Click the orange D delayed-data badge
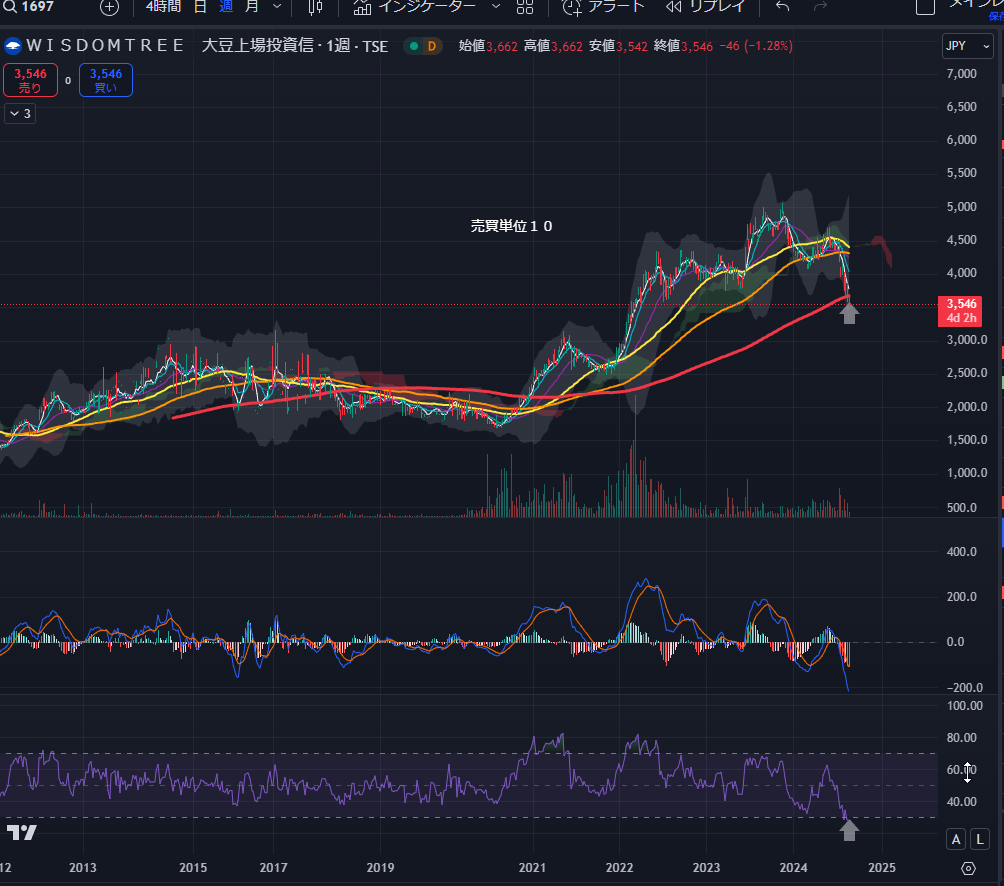The width and height of the screenshot is (1004, 886). 432,46
